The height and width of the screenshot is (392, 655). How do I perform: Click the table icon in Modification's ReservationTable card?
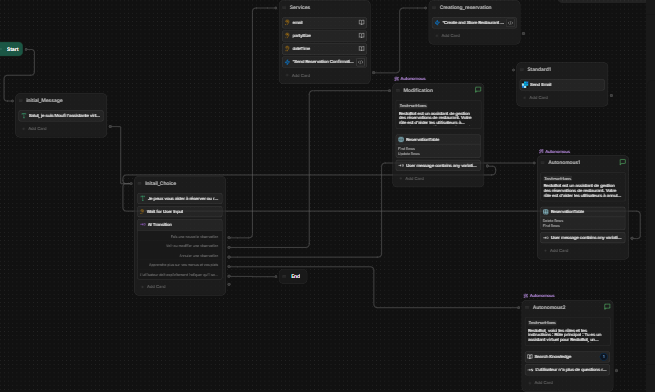tap(401, 140)
